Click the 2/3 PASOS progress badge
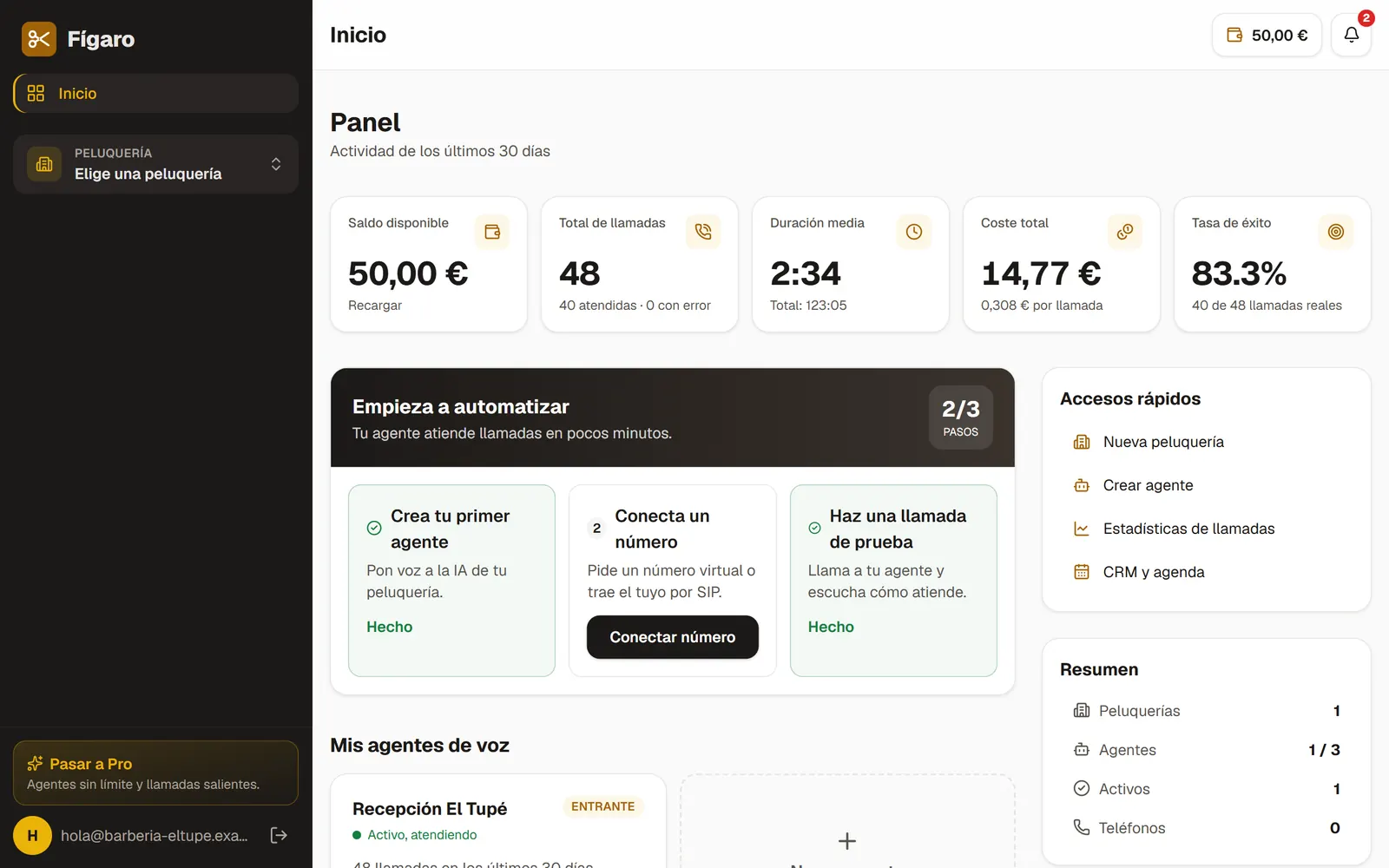The height and width of the screenshot is (868, 1389). (961, 418)
